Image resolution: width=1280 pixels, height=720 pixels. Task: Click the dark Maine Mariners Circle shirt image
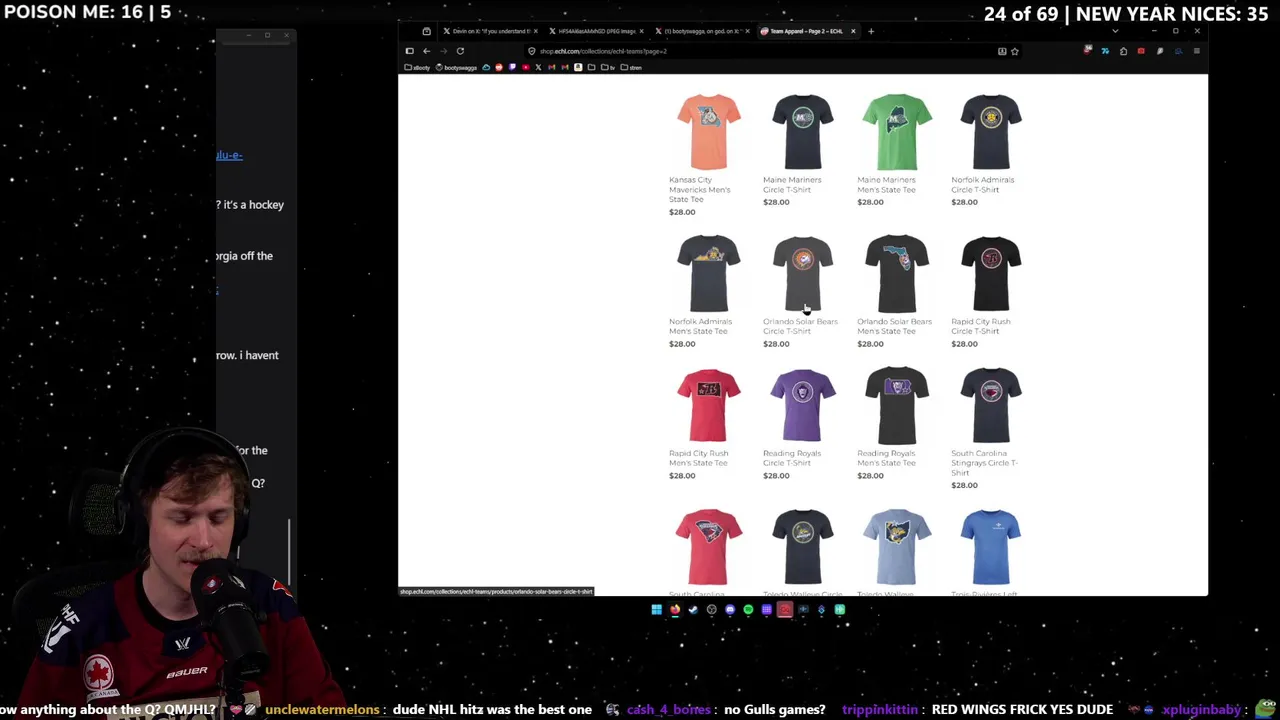click(803, 132)
